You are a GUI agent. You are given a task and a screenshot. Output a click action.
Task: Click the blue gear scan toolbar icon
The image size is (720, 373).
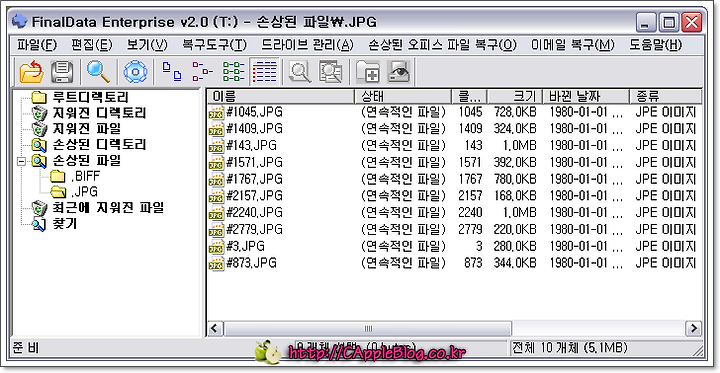[x=135, y=72]
